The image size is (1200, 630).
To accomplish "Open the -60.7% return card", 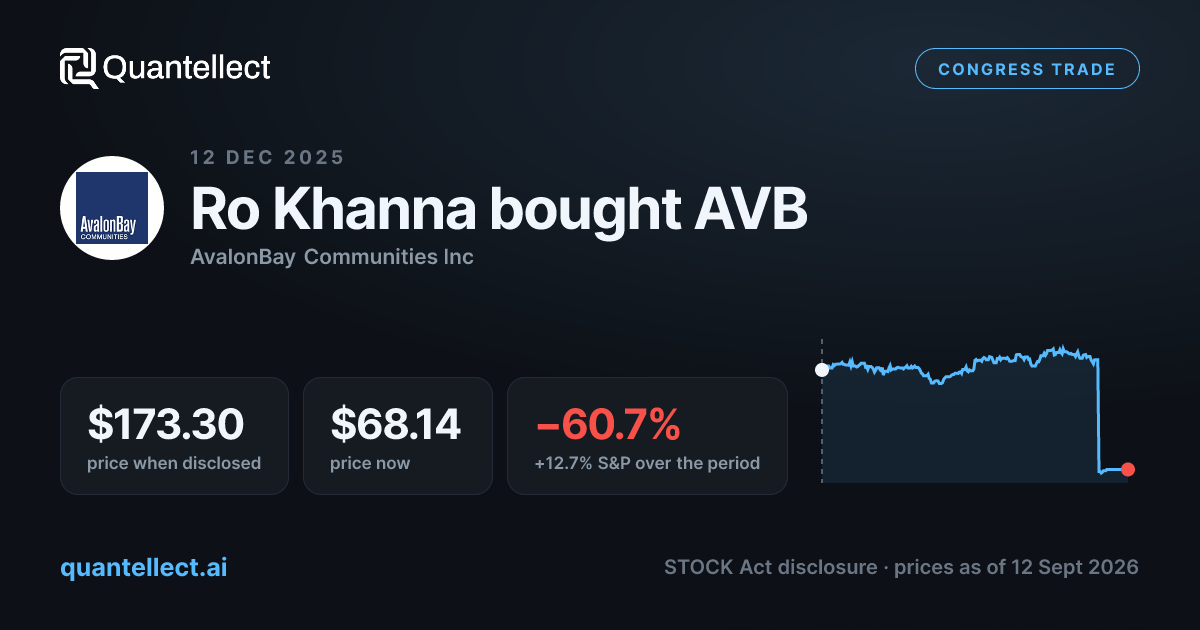I will click(647, 436).
